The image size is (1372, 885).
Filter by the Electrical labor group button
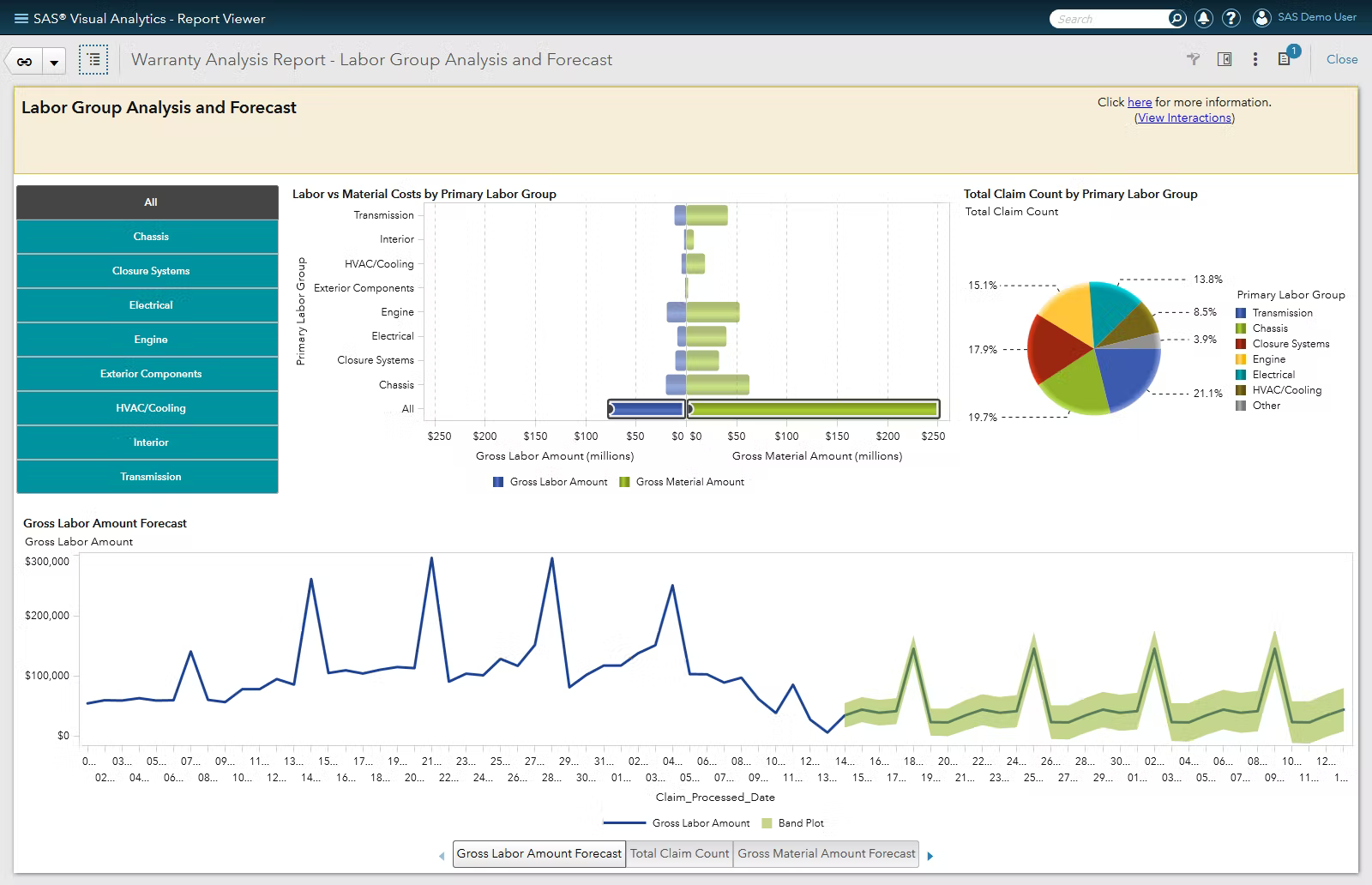[147, 305]
